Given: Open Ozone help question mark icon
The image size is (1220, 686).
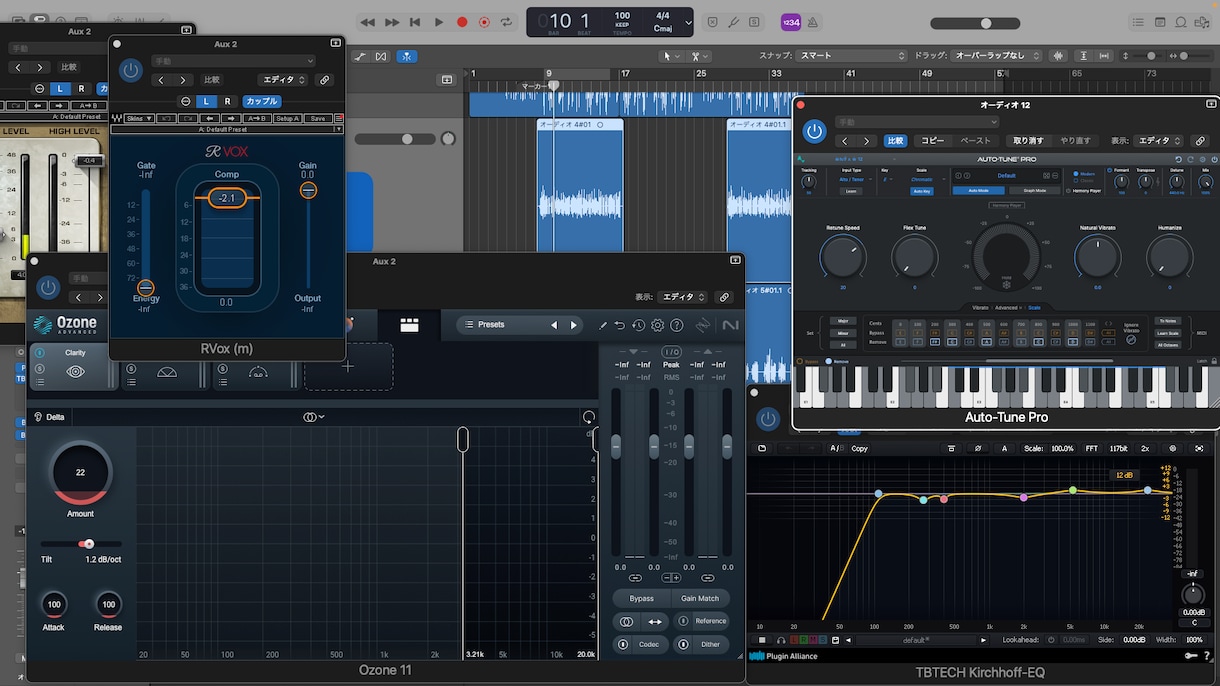Looking at the screenshot, I should (677, 325).
